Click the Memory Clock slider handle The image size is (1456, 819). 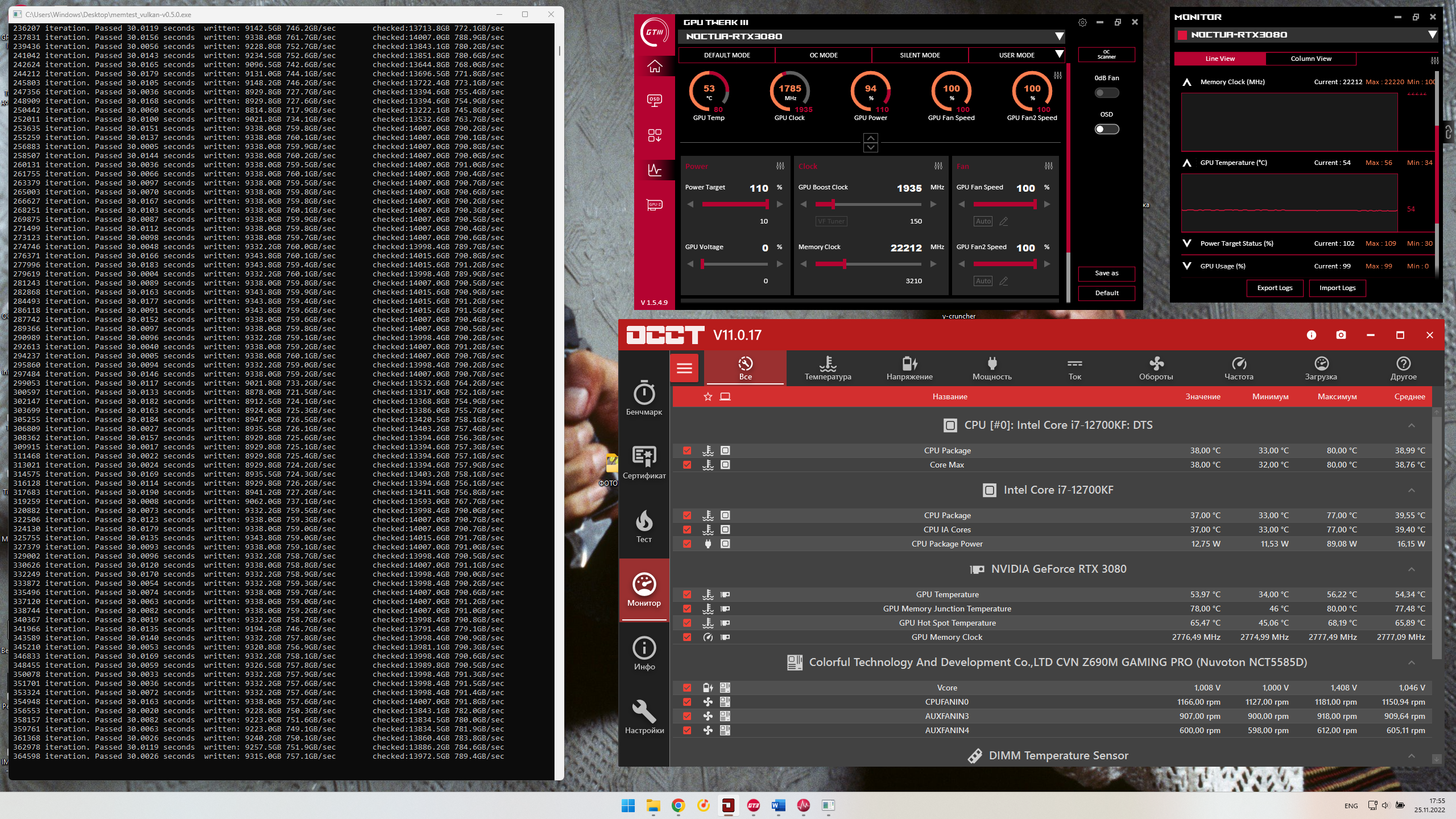[845, 264]
